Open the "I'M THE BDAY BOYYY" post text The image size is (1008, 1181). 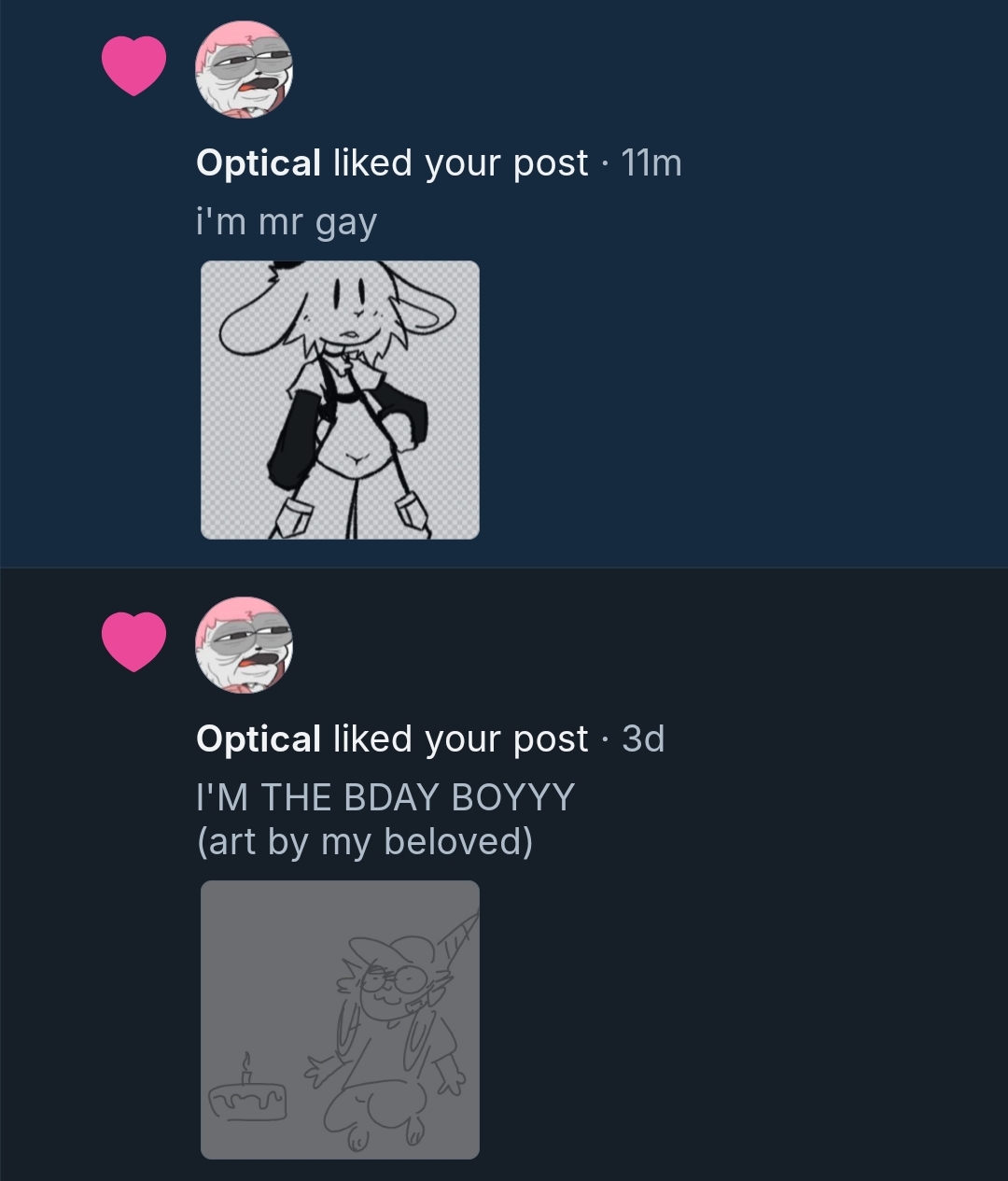coord(385,797)
